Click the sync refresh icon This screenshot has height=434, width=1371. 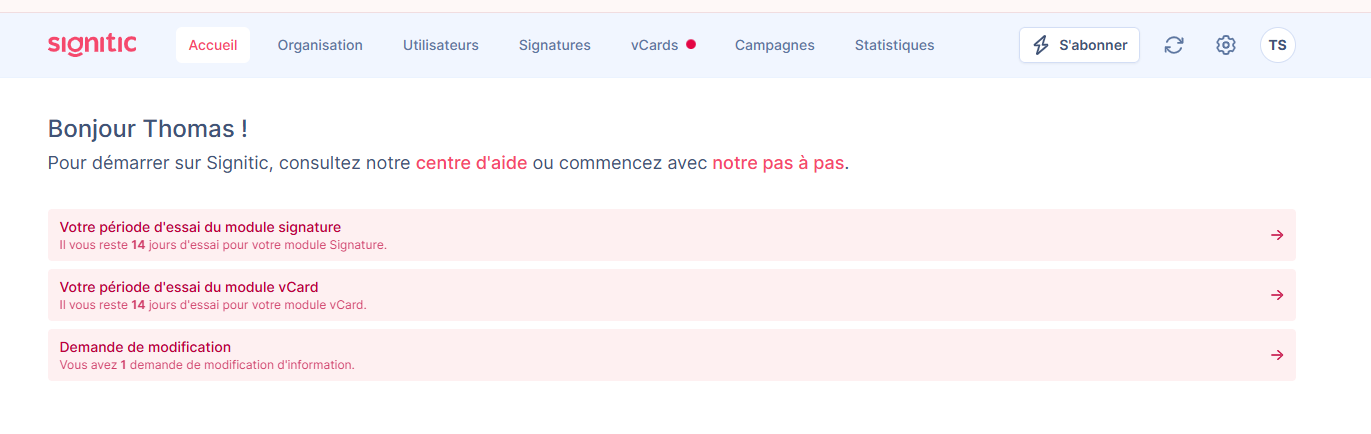pos(1174,45)
